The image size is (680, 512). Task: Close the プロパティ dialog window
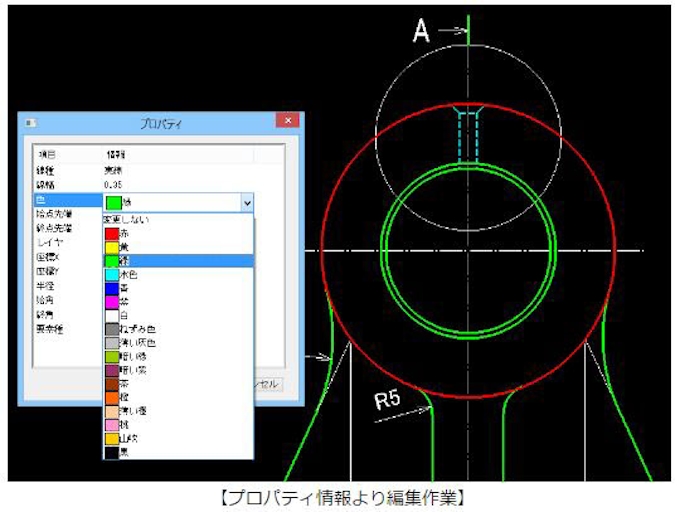tap(287, 122)
